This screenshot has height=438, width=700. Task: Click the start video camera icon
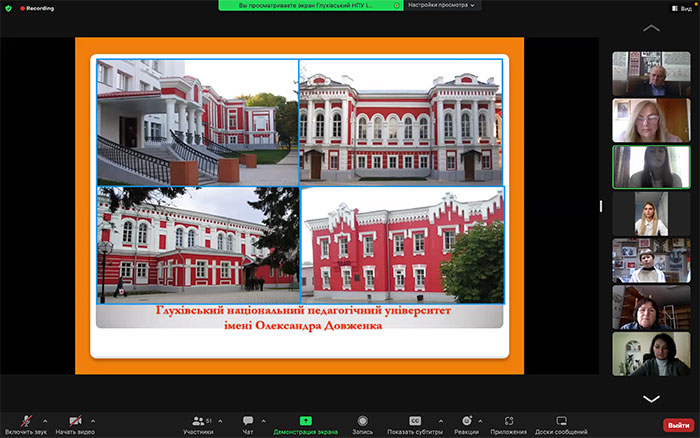coord(75,421)
